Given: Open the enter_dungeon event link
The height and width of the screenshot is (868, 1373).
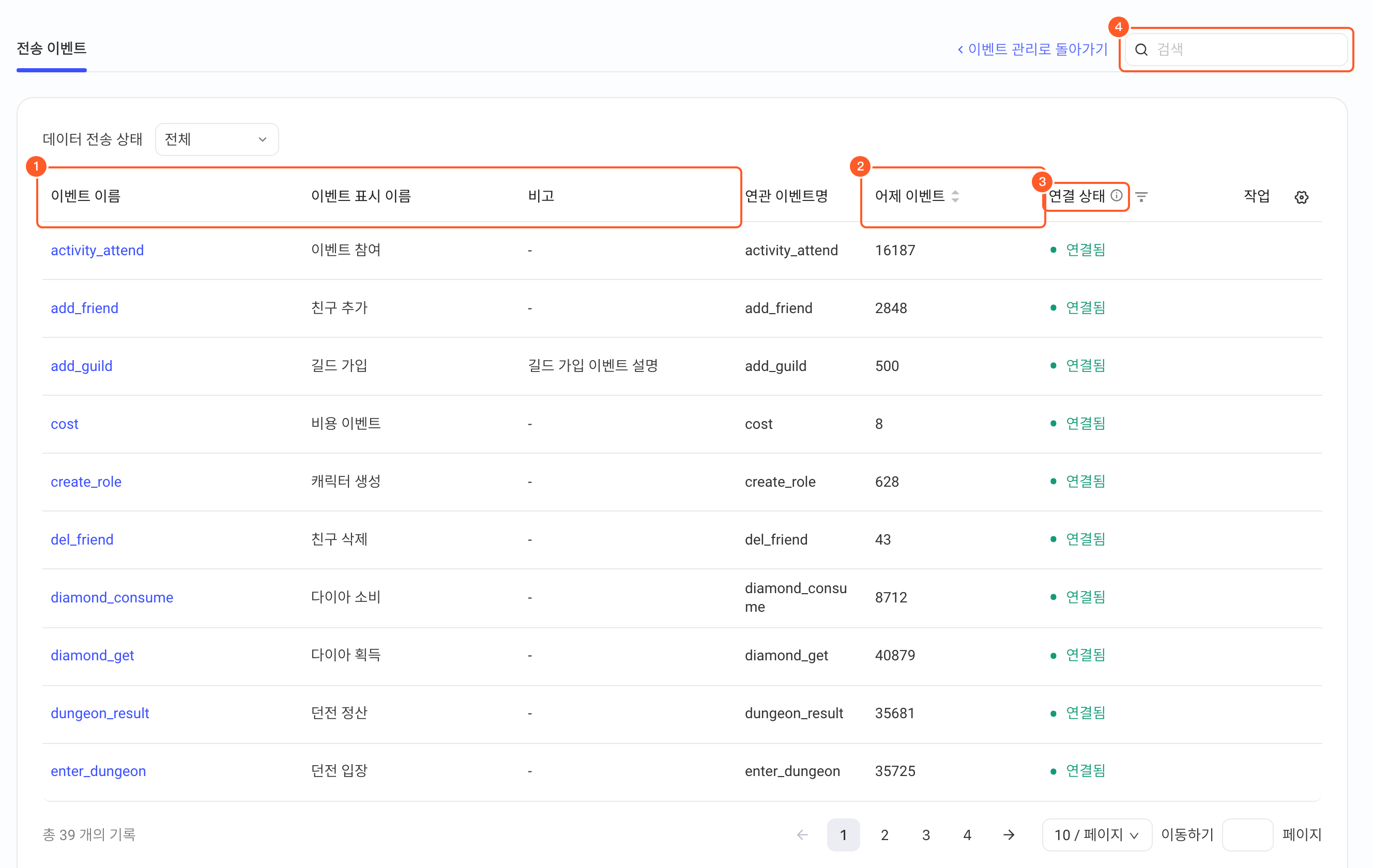Looking at the screenshot, I should point(98,771).
